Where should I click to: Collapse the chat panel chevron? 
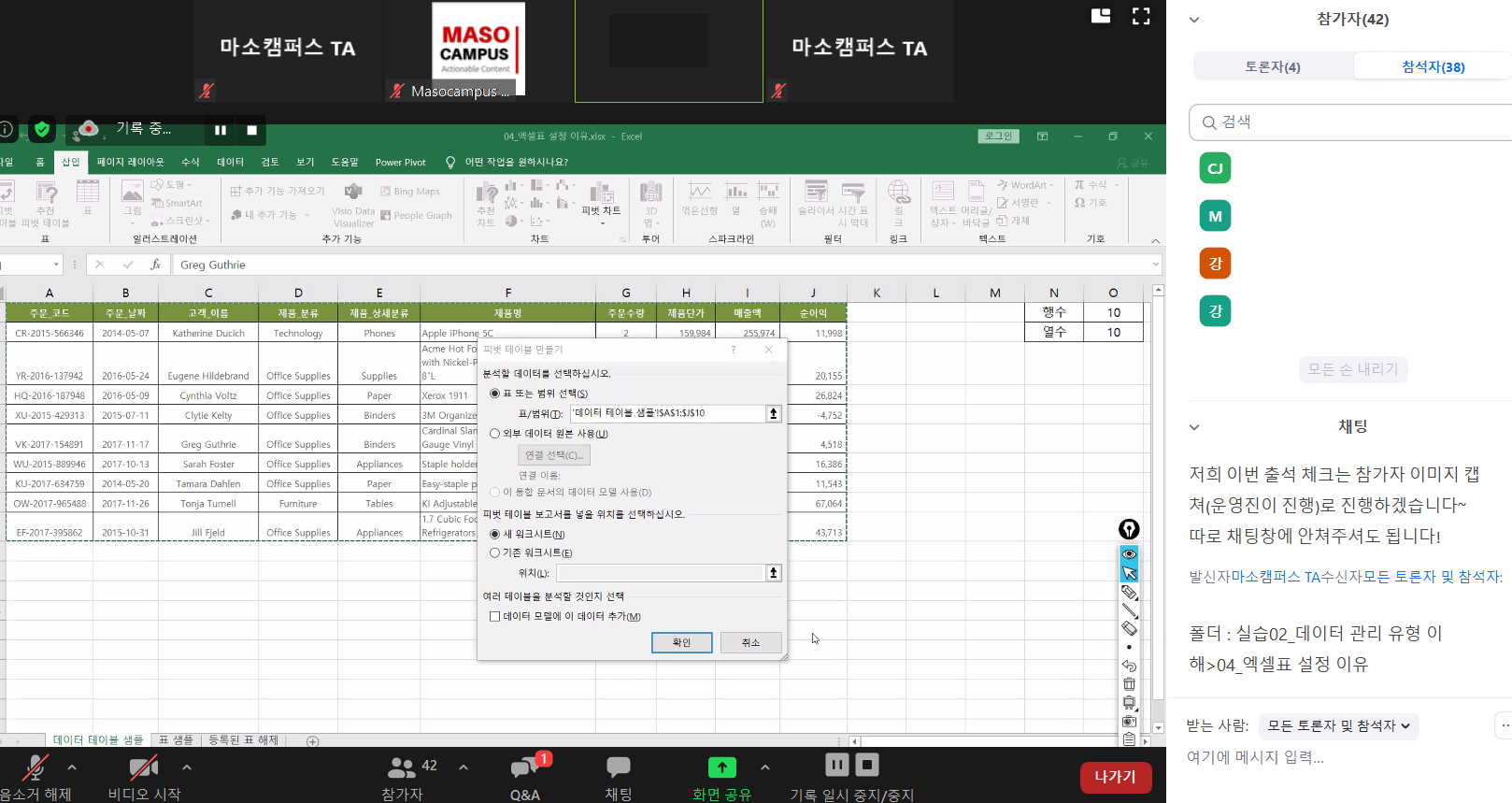click(x=1194, y=427)
